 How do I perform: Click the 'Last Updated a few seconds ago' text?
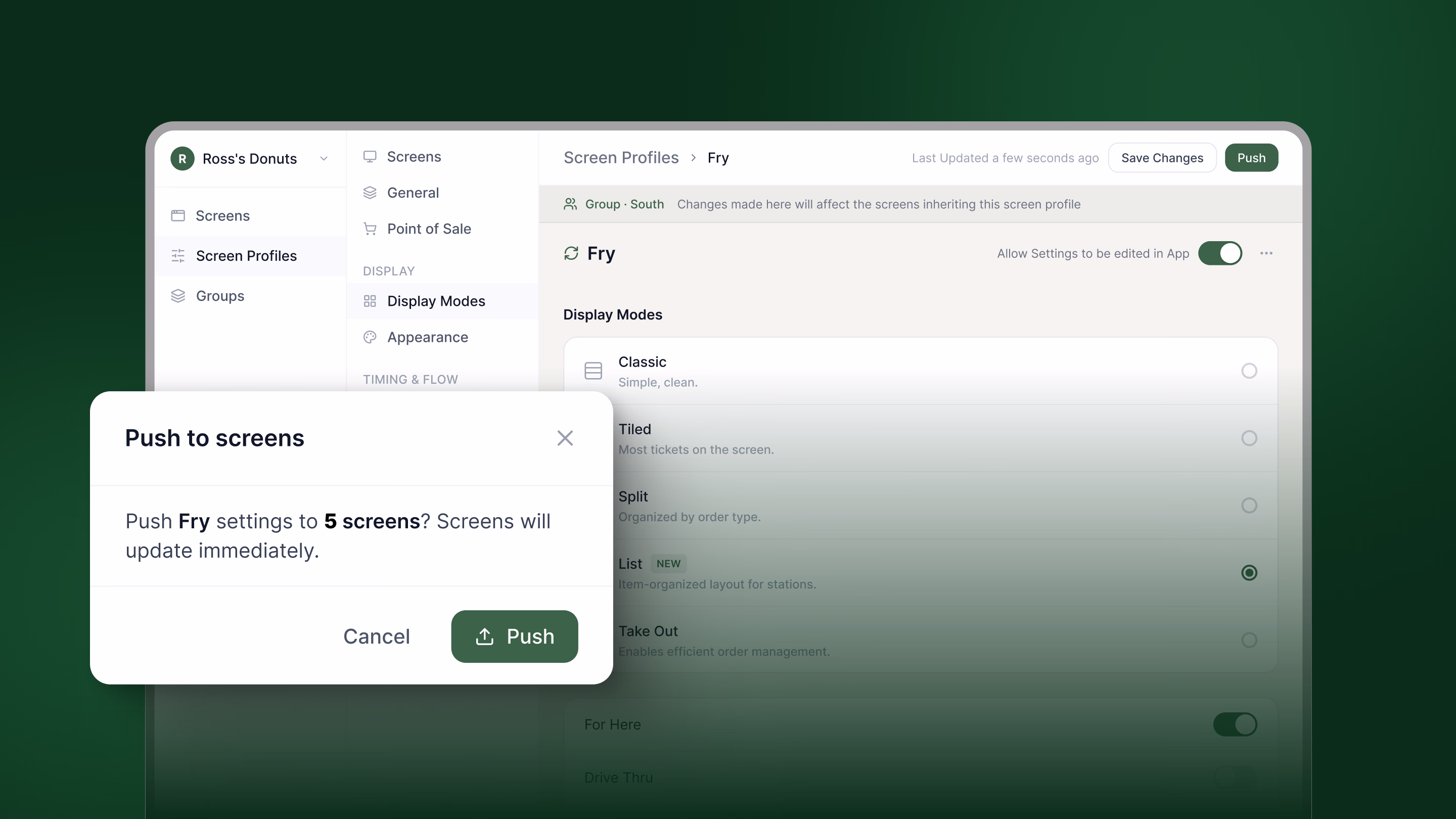tap(1005, 158)
